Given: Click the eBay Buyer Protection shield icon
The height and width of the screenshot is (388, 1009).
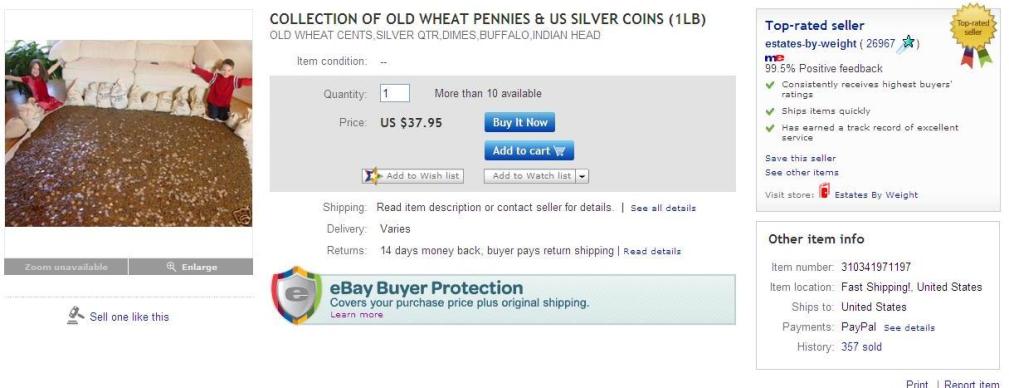Looking at the screenshot, I should tap(296, 295).
